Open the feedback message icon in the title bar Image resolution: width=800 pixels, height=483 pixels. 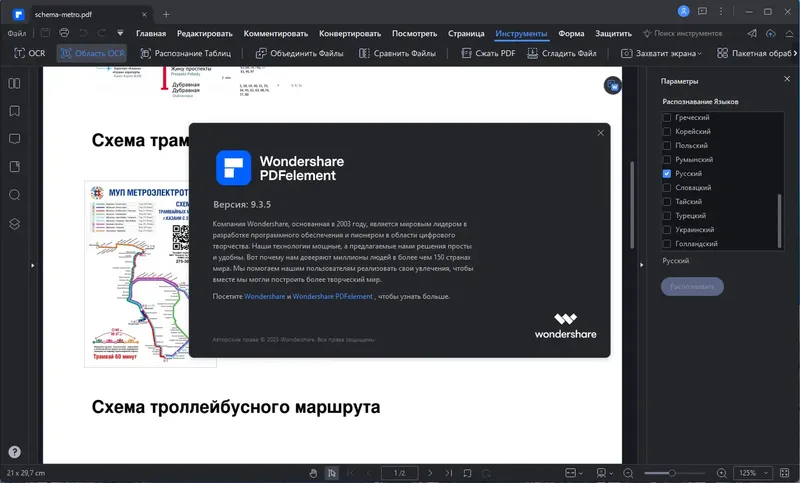pyautogui.click(x=703, y=11)
